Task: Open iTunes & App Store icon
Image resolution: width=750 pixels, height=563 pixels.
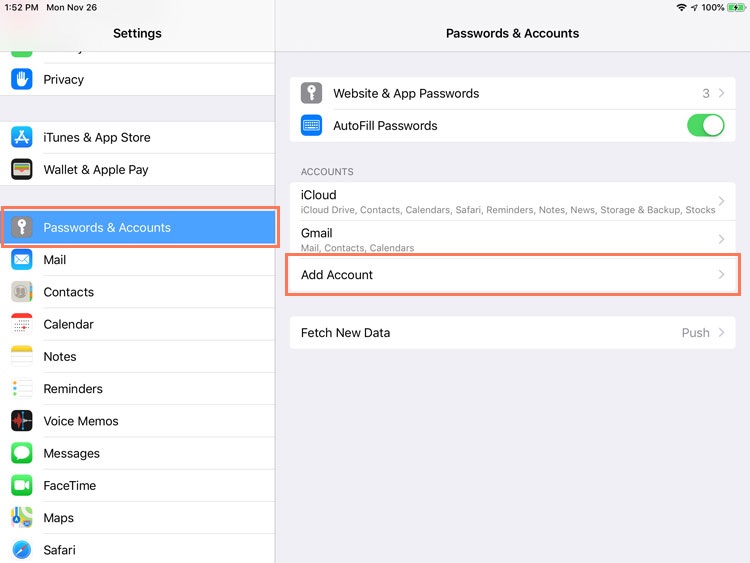Action: (22, 137)
